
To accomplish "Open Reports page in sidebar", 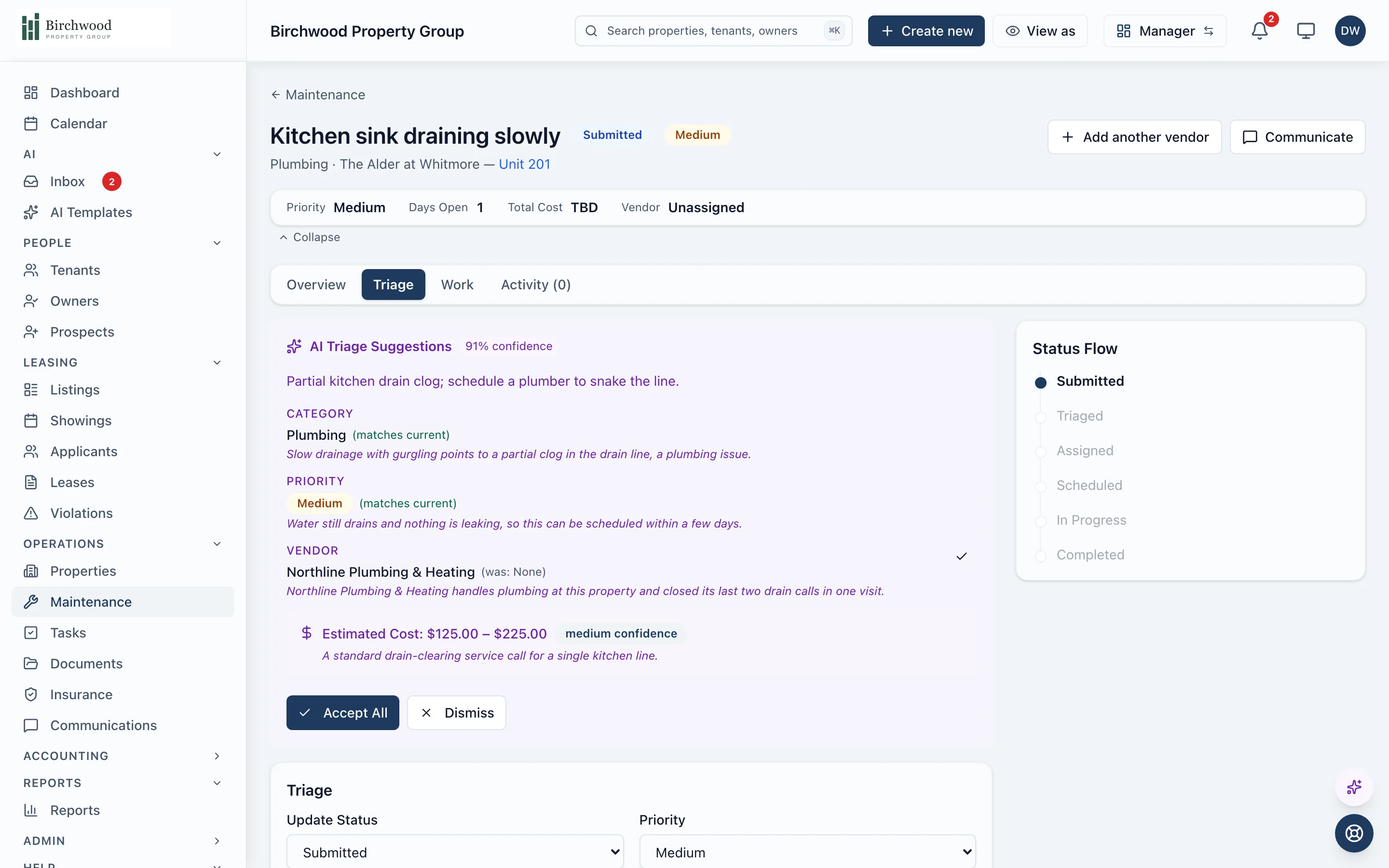I will 123,810.
